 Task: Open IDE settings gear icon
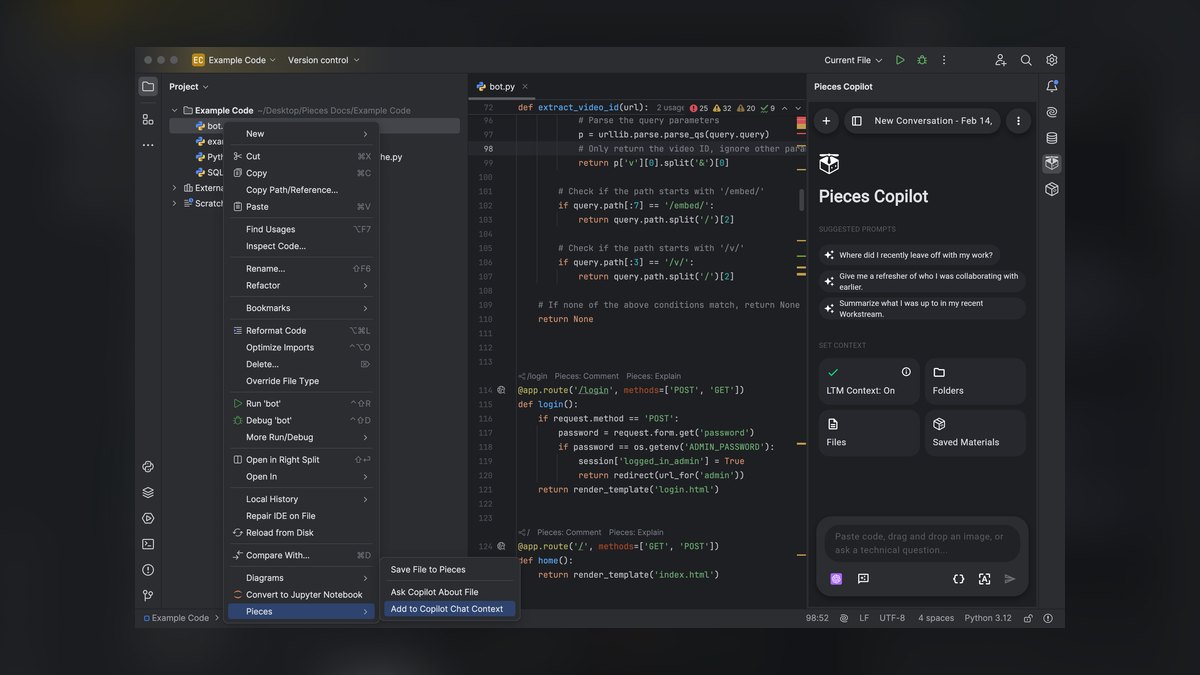pyautogui.click(x=1052, y=60)
